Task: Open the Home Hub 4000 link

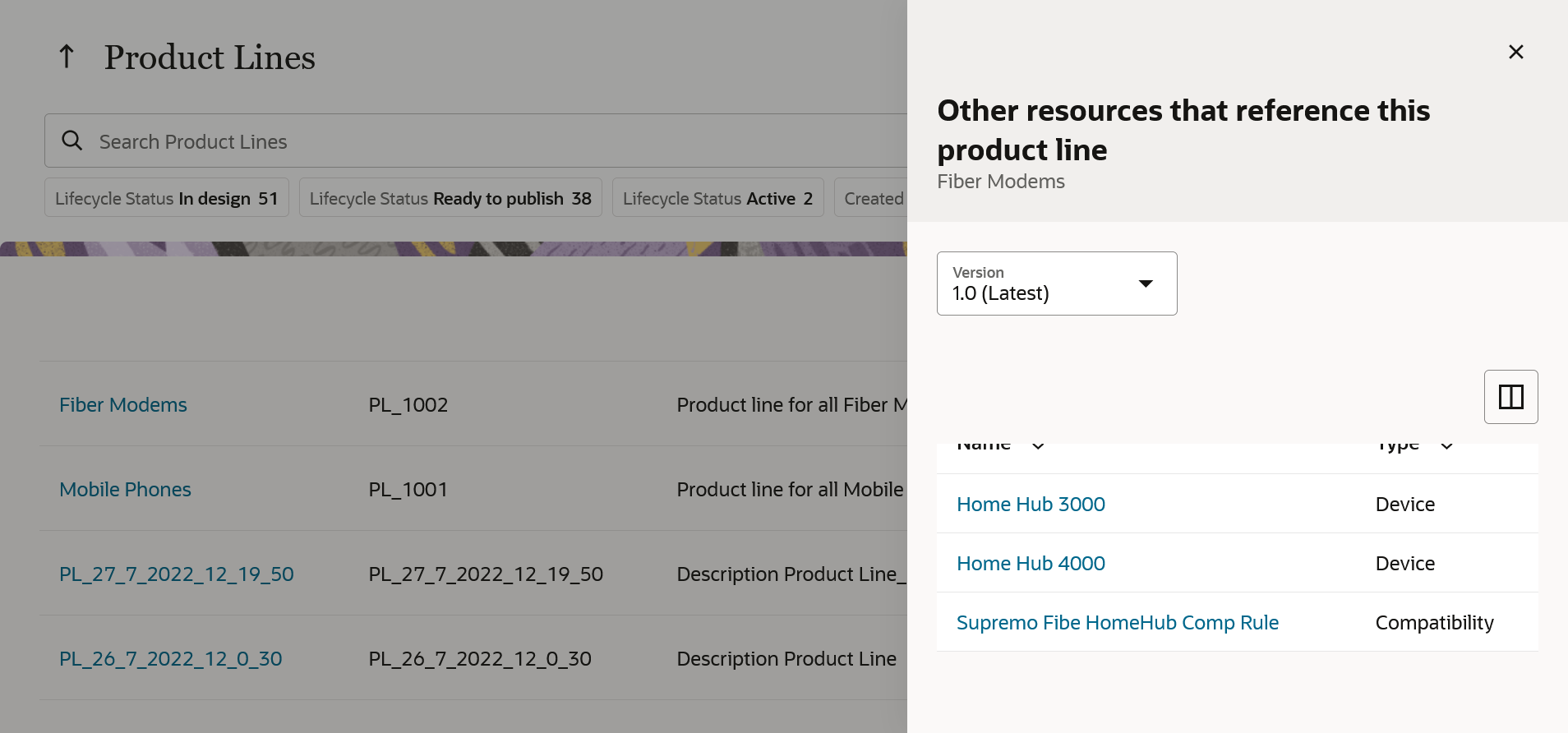Action: 1031,564
